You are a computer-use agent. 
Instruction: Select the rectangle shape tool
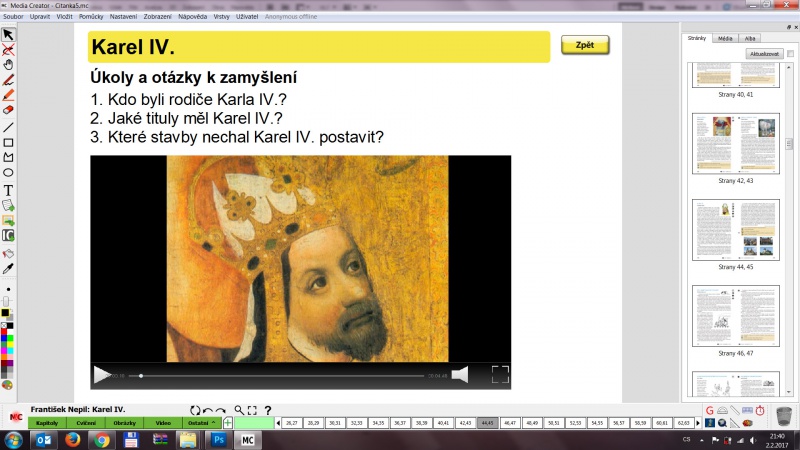(x=8, y=142)
